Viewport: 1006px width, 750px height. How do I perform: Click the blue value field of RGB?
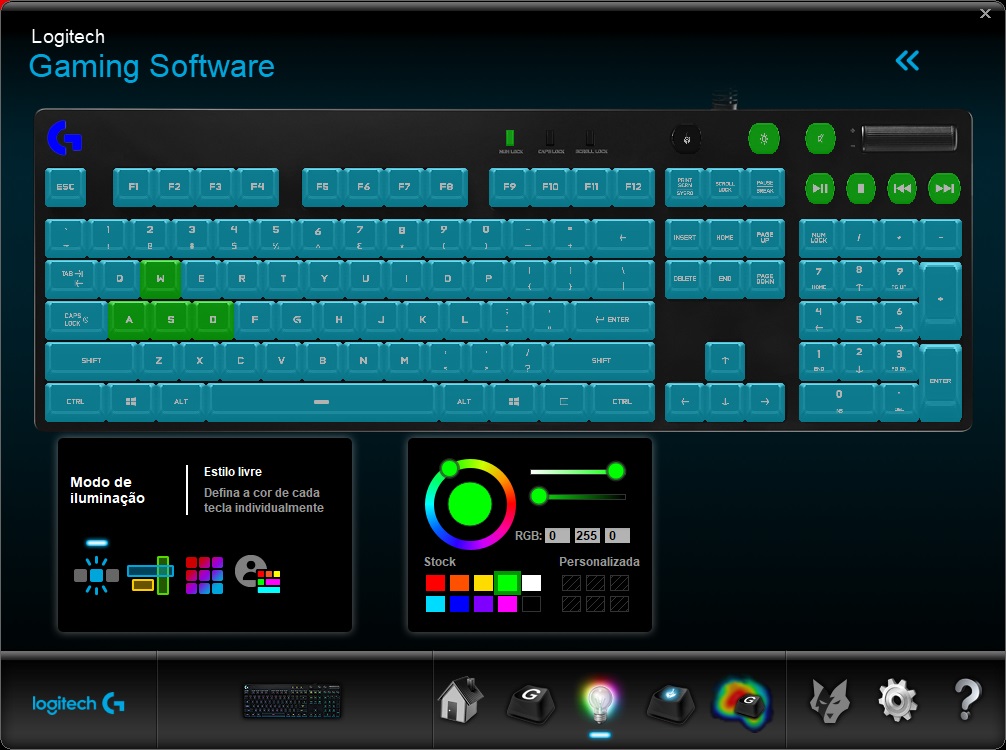pyautogui.click(x=617, y=535)
